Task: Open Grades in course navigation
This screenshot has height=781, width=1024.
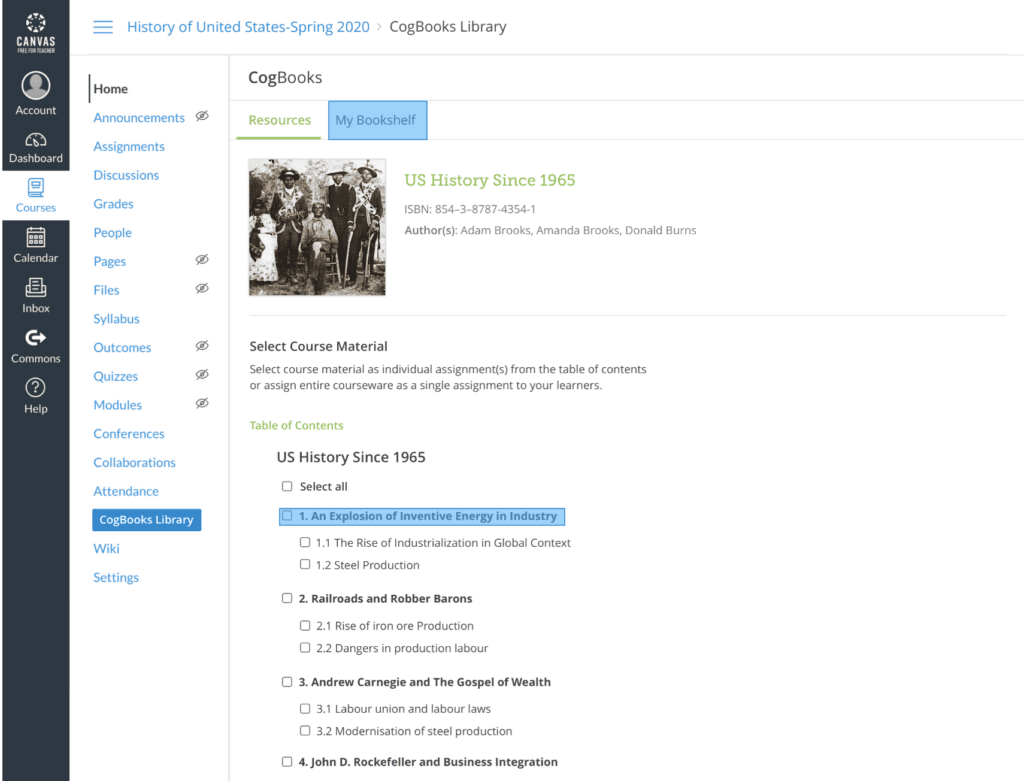Action: click(113, 204)
